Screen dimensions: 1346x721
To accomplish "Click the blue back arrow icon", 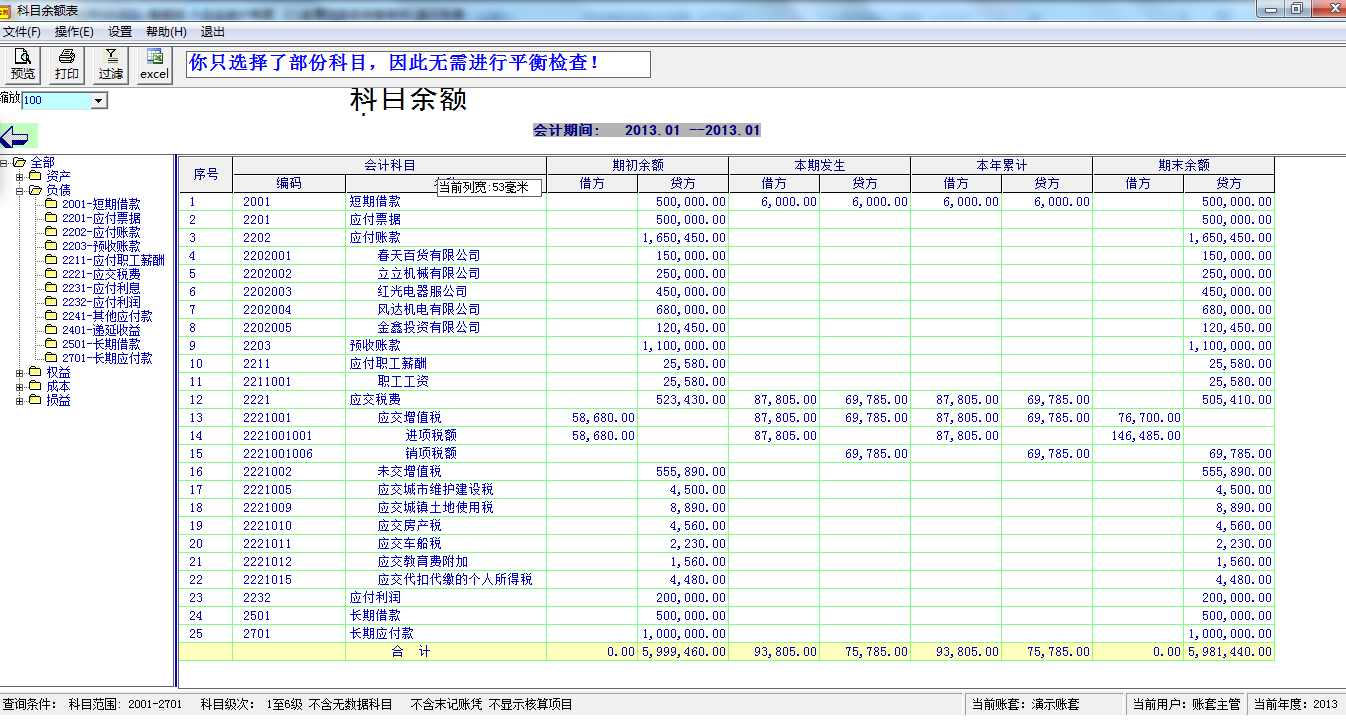I will click(x=15, y=137).
